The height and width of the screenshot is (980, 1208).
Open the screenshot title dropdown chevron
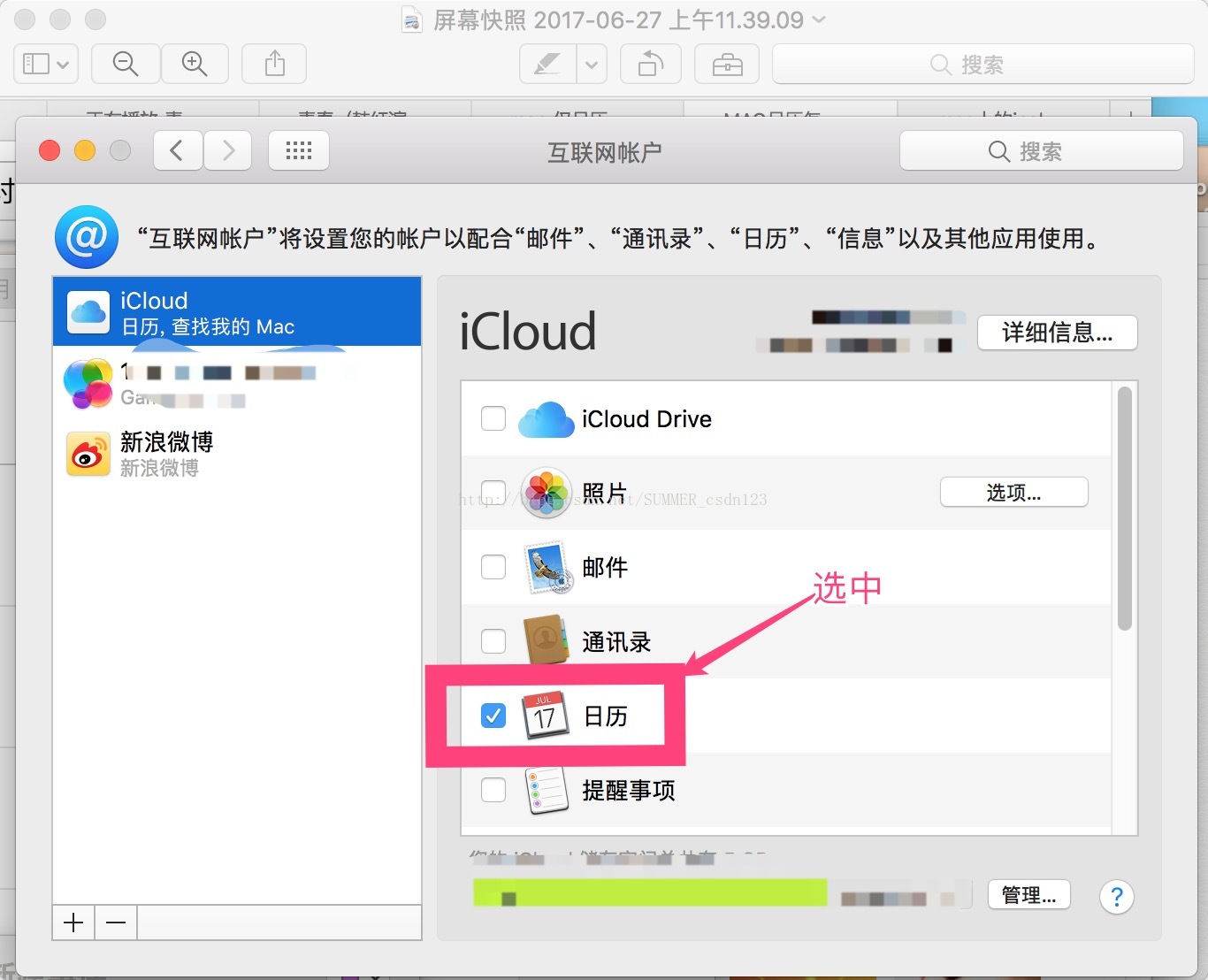tap(819, 19)
